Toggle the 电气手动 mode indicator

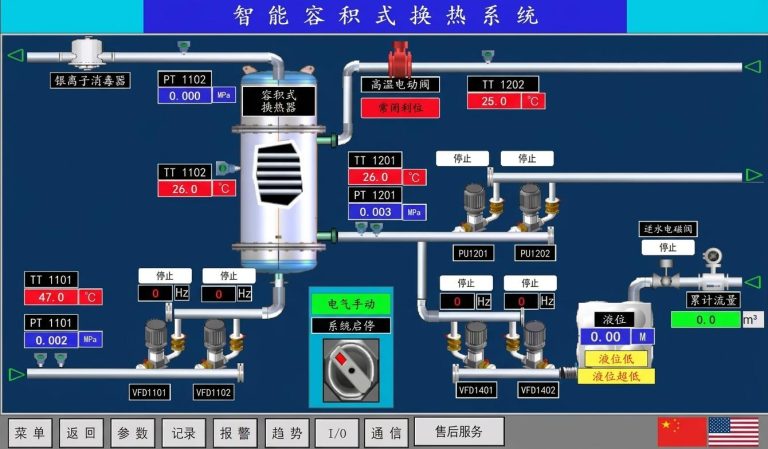click(x=351, y=304)
